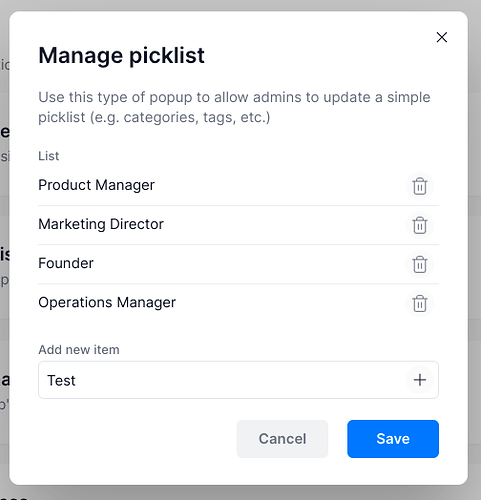Screen dimensions: 481x500
Task: Place cursor on the word Test
Action: (x=61, y=380)
